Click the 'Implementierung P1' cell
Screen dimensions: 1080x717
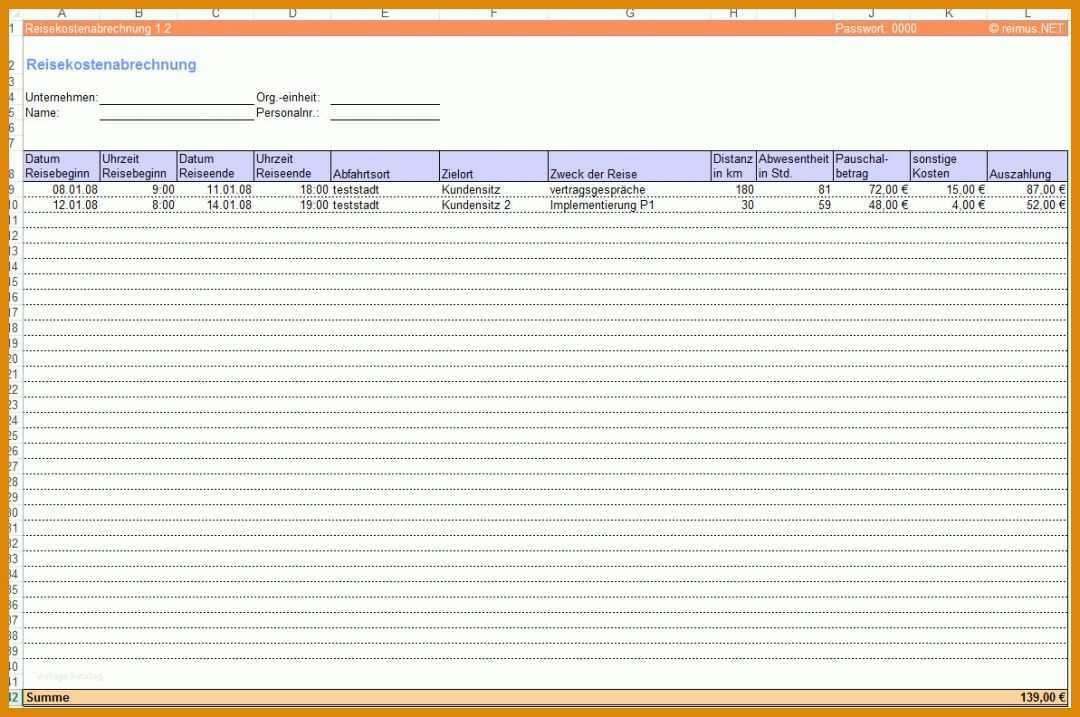point(630,205)
